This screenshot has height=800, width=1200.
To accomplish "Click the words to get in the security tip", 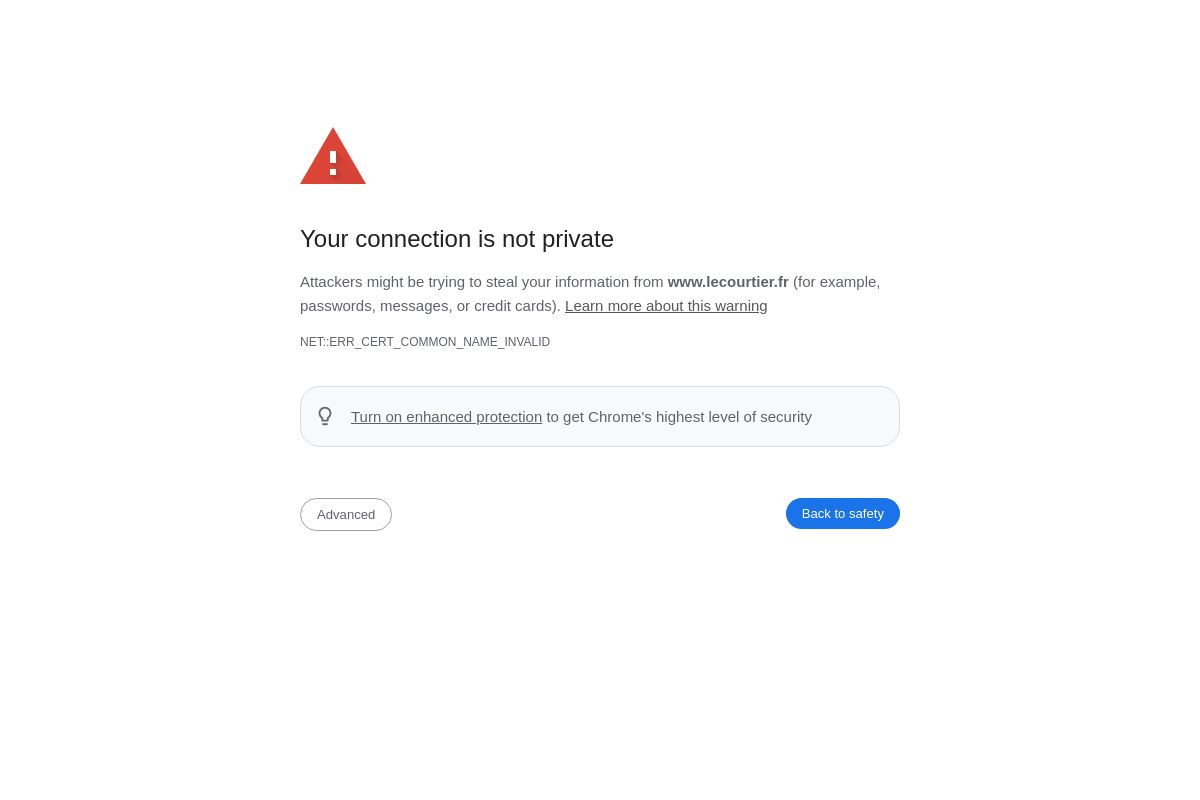I will 565,417.
